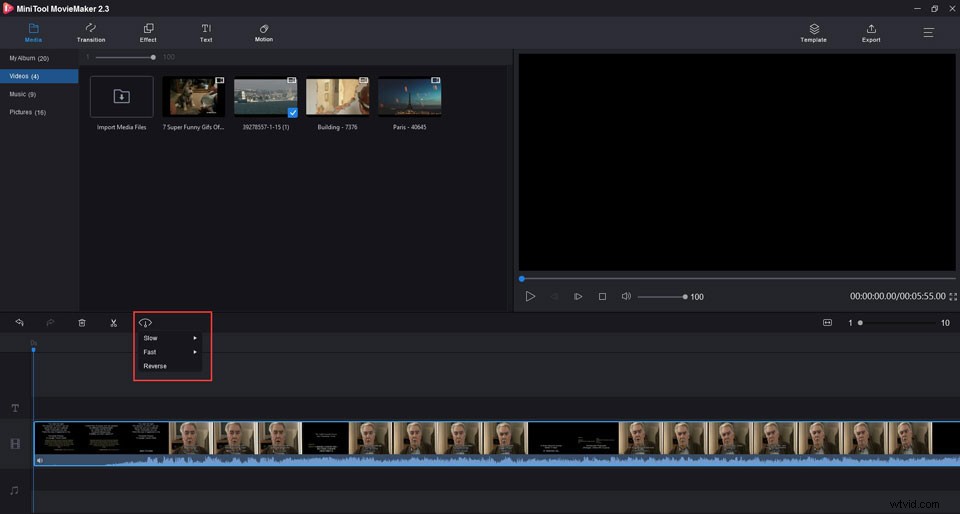Undo the last action

click(20, 322)
